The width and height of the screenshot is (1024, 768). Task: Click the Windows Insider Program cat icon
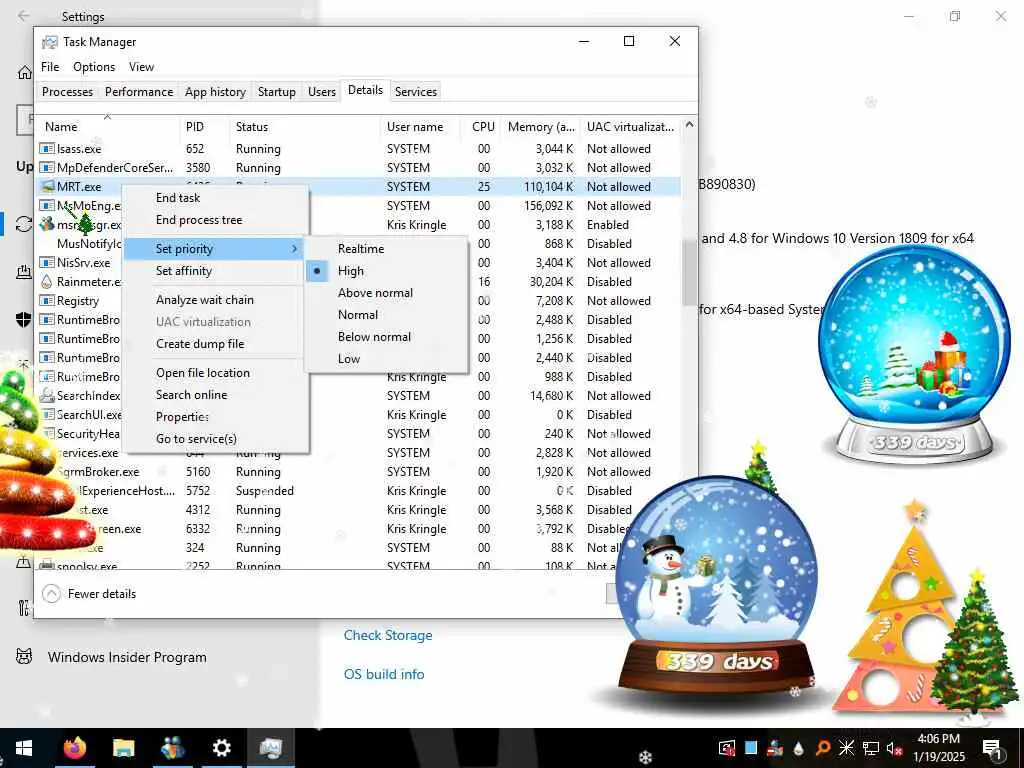[x=24, y=656]
